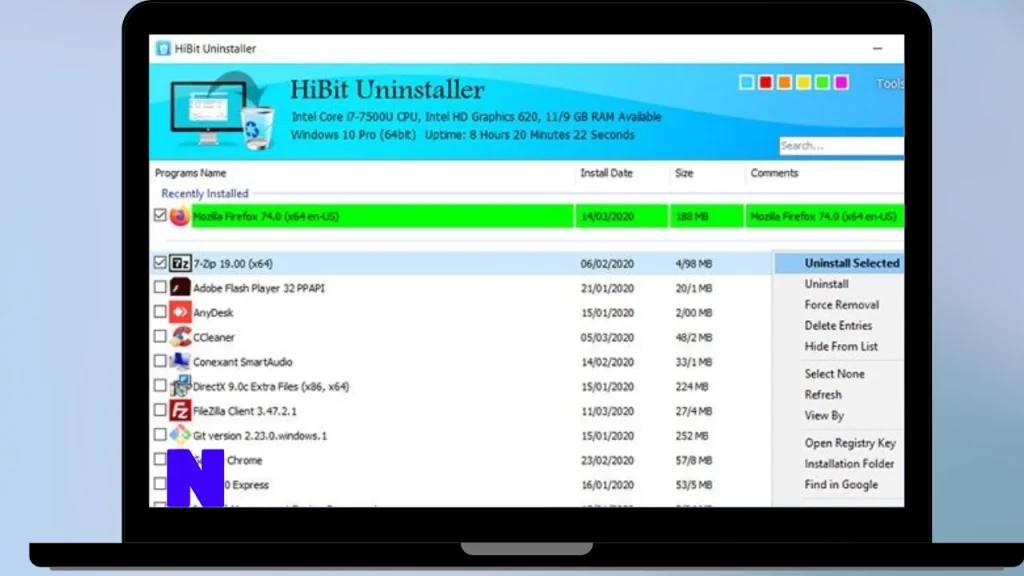Check the AnyDesk checkbox
1024x576 pixels.
[x=160, y=312]
